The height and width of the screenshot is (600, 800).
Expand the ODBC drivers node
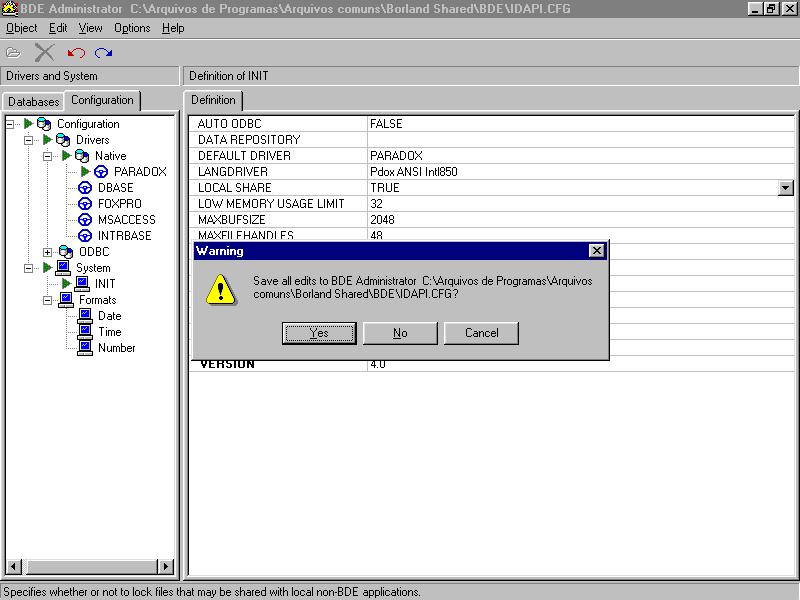point(47,252)
